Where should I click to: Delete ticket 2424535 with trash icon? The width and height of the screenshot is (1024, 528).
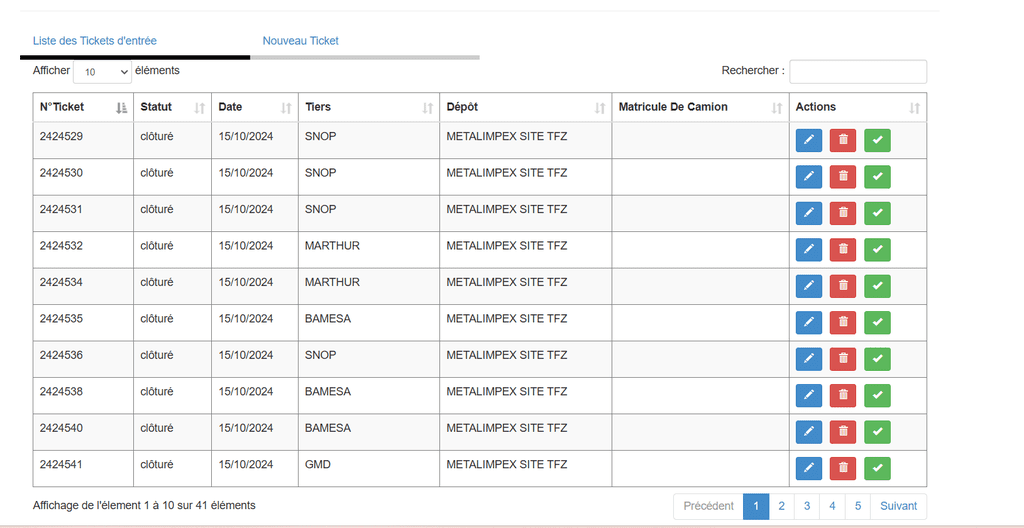point(843,323)
